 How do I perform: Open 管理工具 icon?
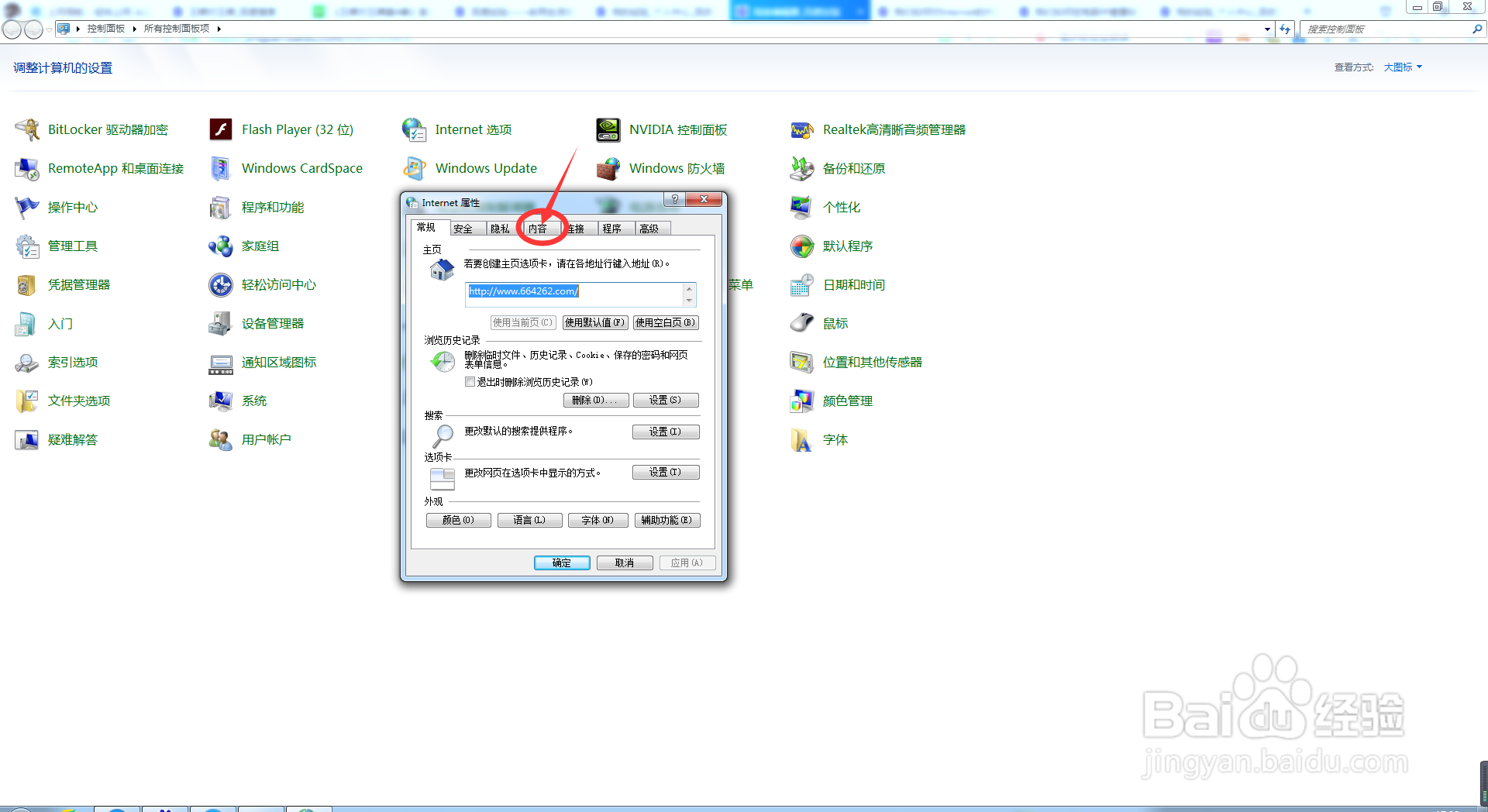tap(27, 246)
